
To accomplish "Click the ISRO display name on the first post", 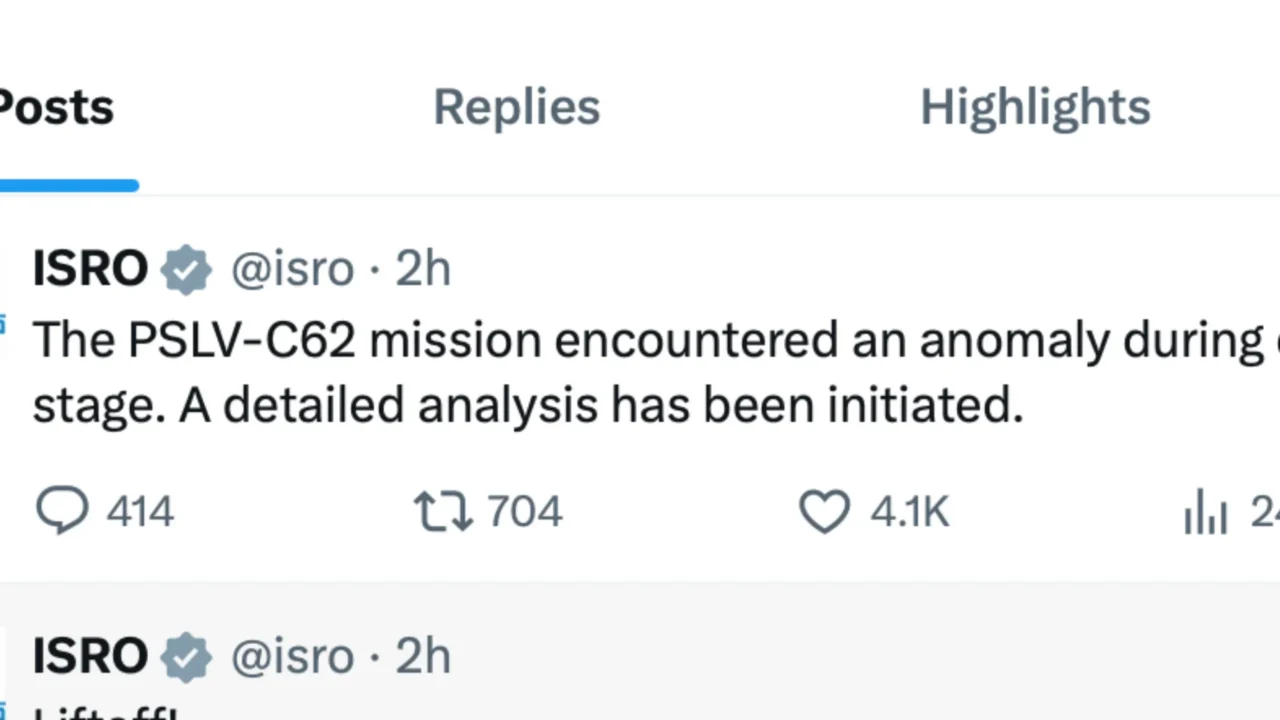I will click(x=89, y=268).
